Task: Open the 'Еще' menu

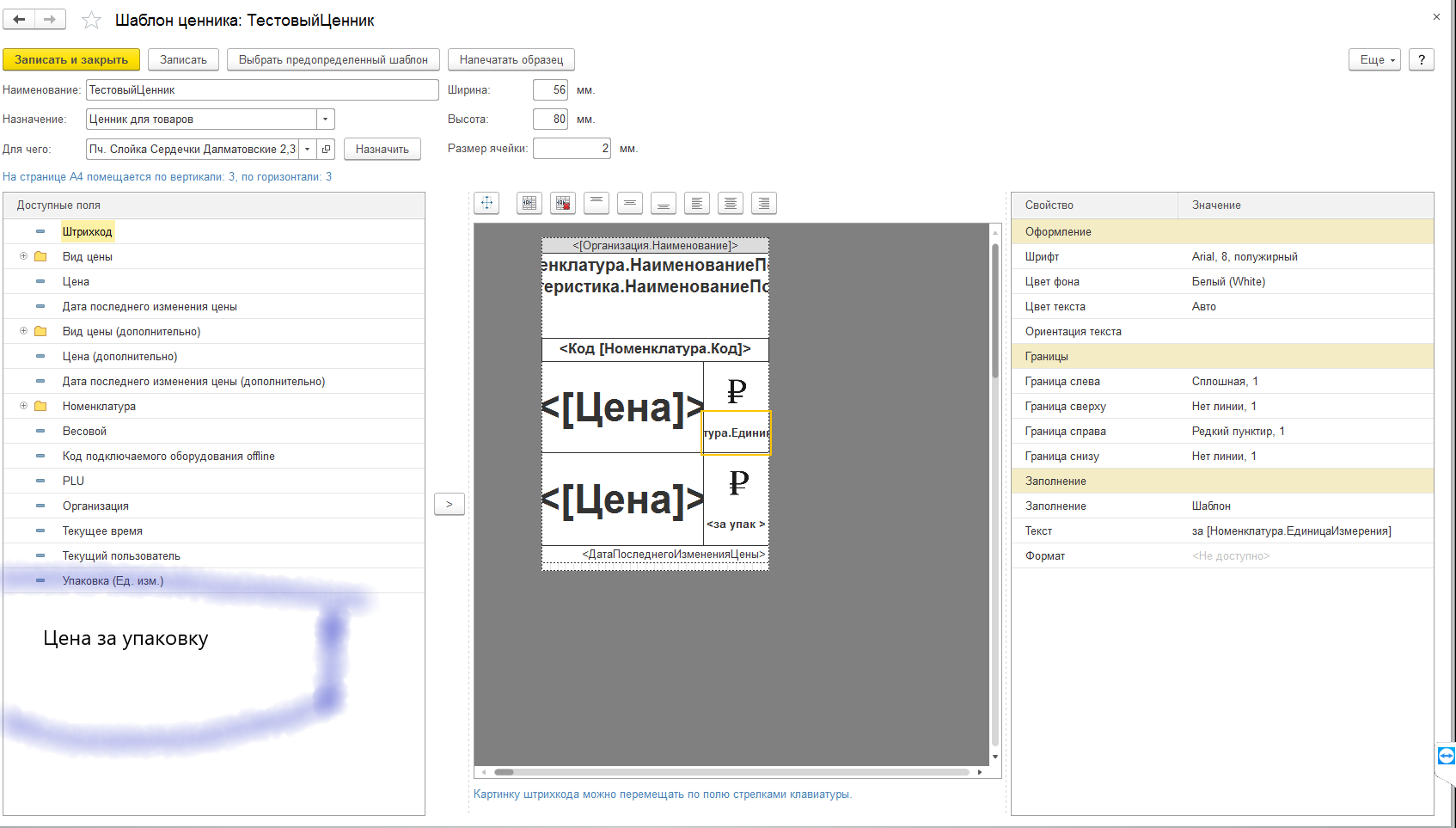Action: 1375,59
